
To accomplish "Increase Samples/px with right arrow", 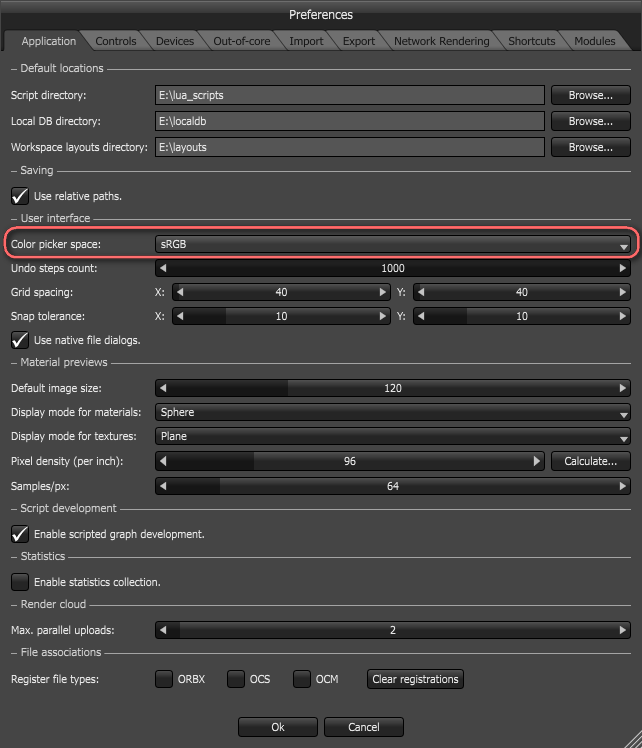I will pos(624,486).
